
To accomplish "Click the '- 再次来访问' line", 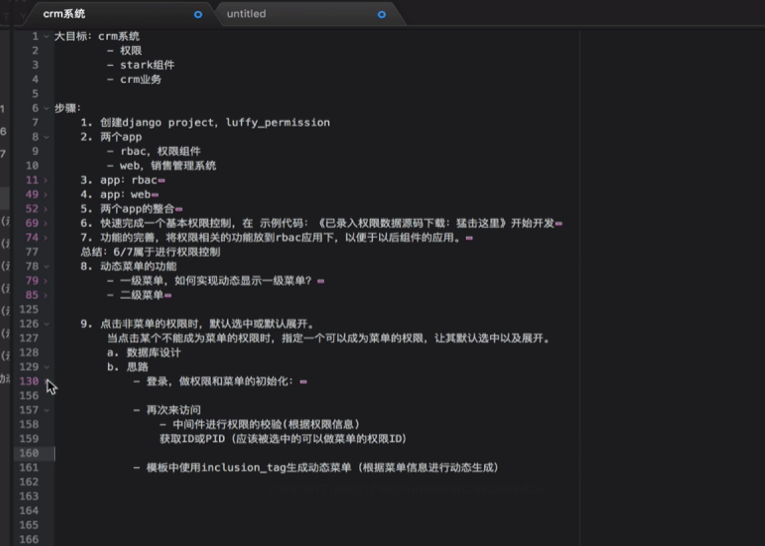I will (167, 410).
